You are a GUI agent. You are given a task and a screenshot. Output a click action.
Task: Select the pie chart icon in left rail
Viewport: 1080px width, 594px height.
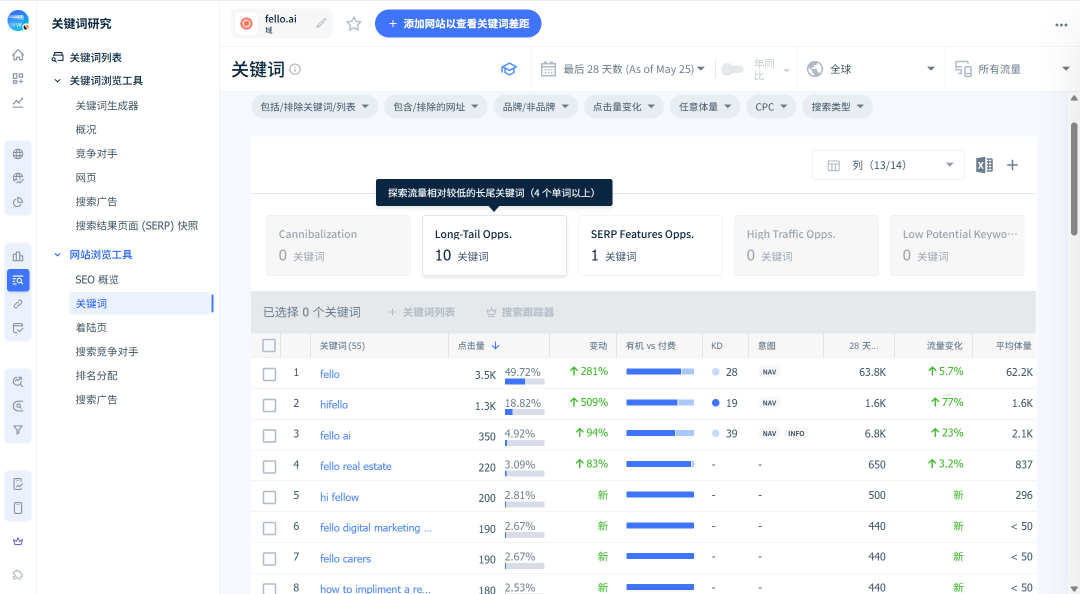pyautogui.click(x=18, y=202)
